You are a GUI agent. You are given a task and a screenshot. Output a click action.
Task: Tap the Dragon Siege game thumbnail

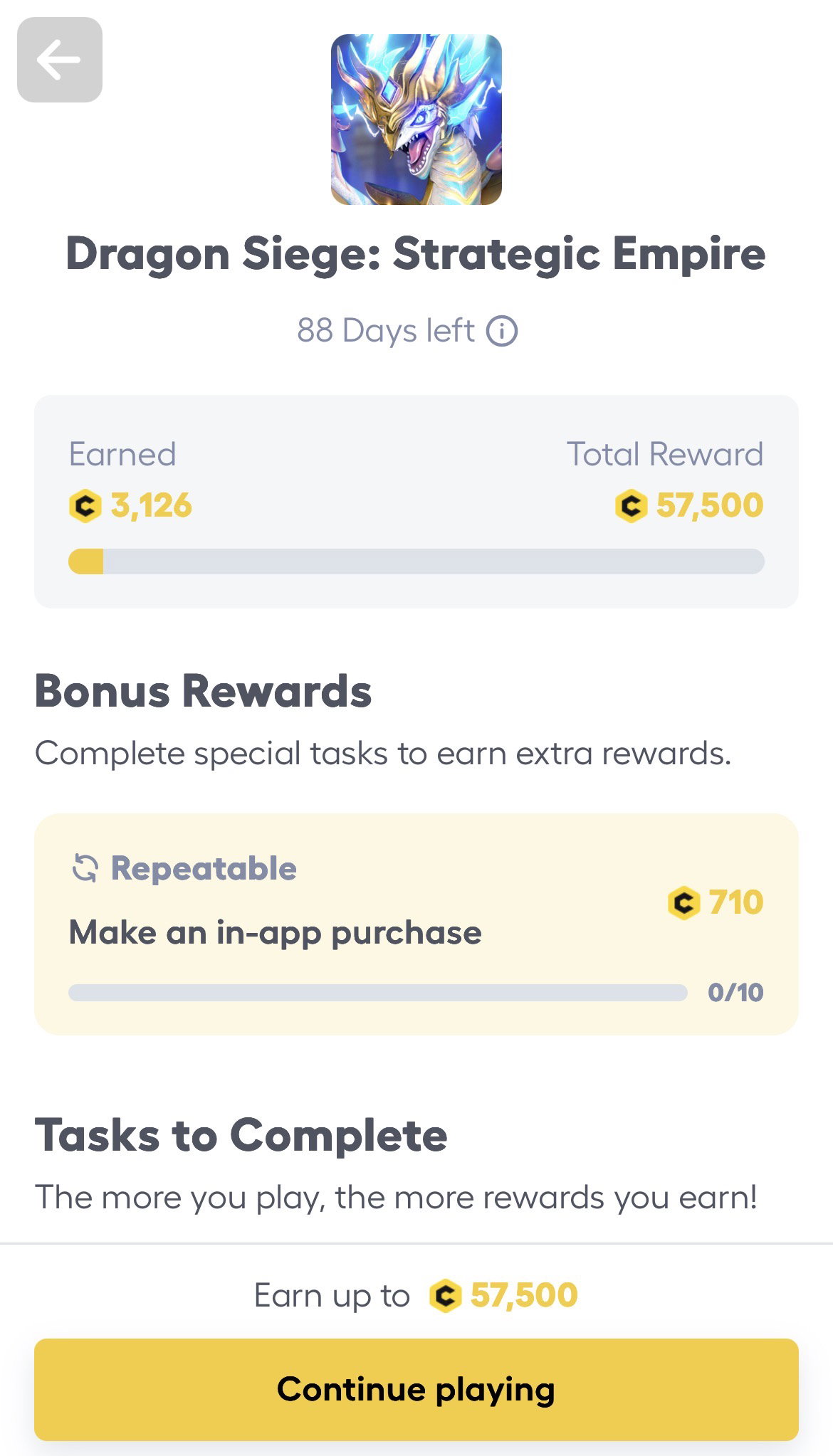tap(416, 120)
